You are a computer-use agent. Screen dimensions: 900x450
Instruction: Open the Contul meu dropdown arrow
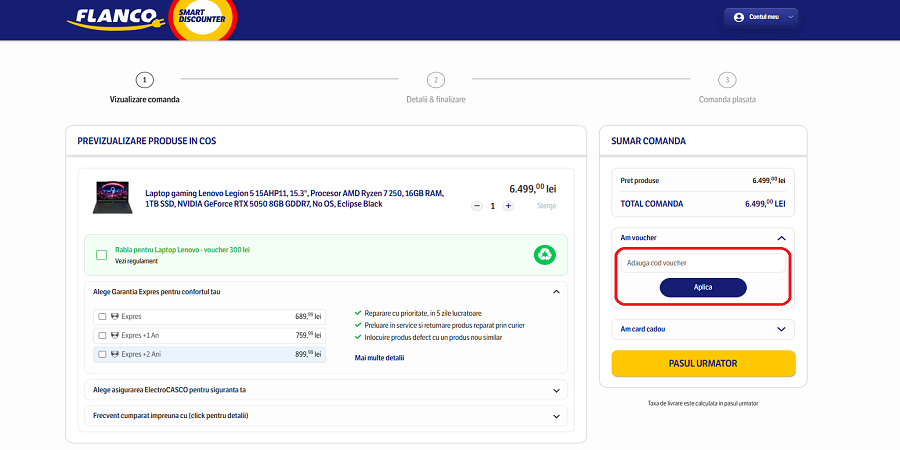click(791, 17)
